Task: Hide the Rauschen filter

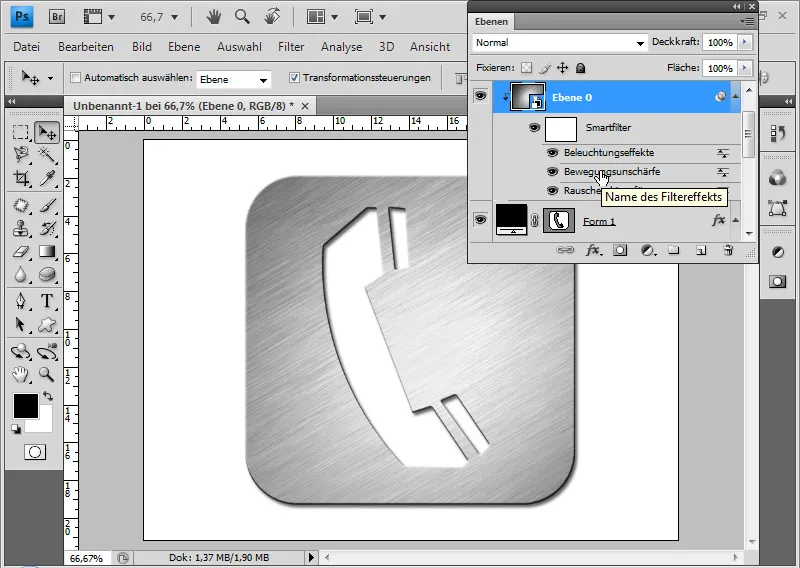Action: pyautogui.click(x=552, y=190)
